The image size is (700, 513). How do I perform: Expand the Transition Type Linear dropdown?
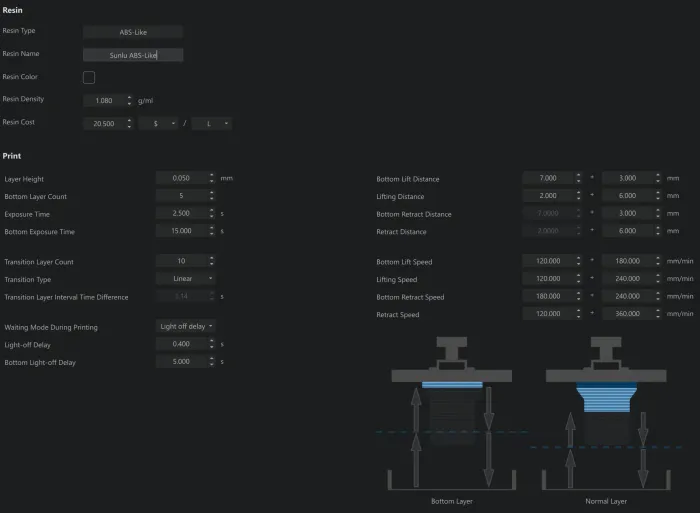coord(186,279)
